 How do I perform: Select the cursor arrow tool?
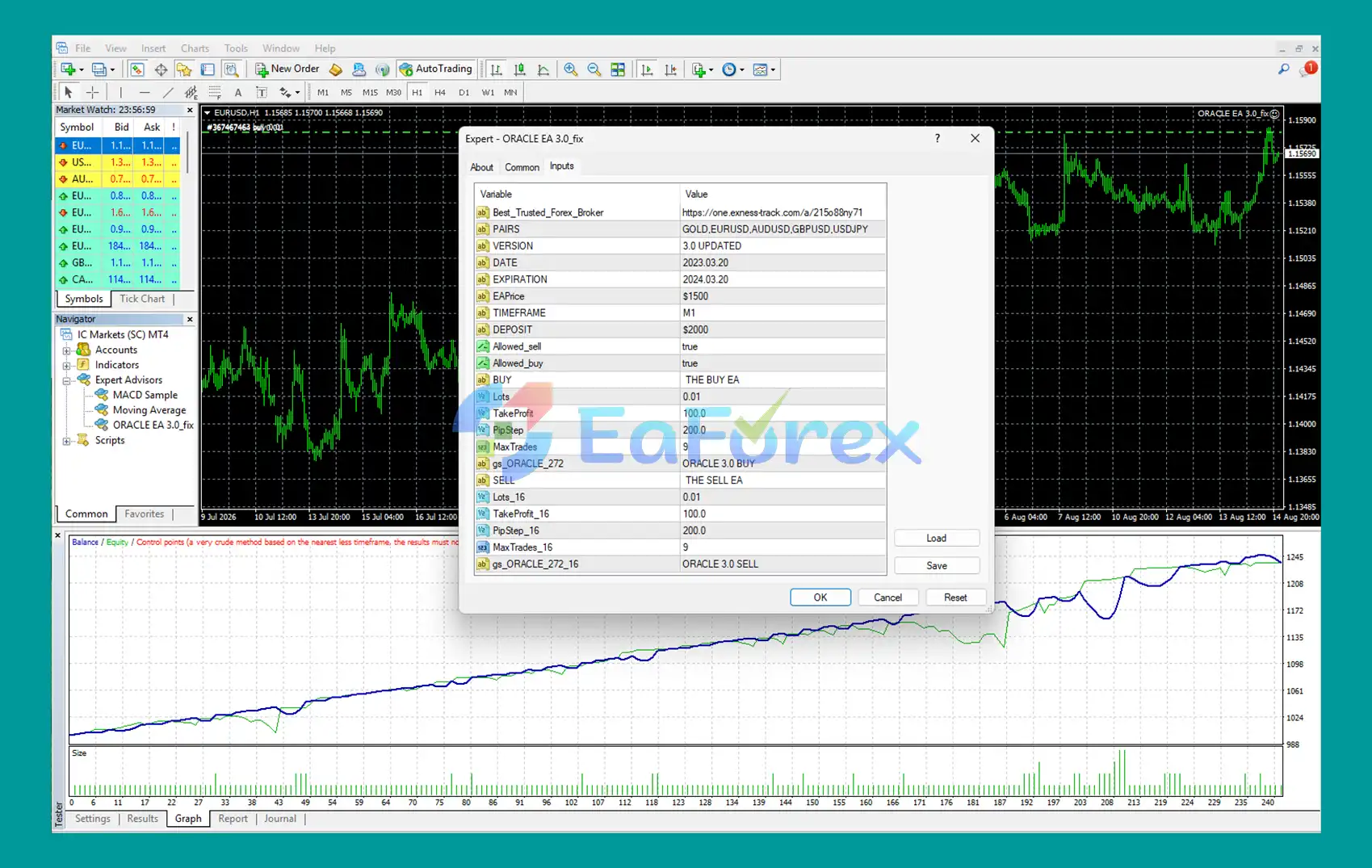tap(69, 92)
